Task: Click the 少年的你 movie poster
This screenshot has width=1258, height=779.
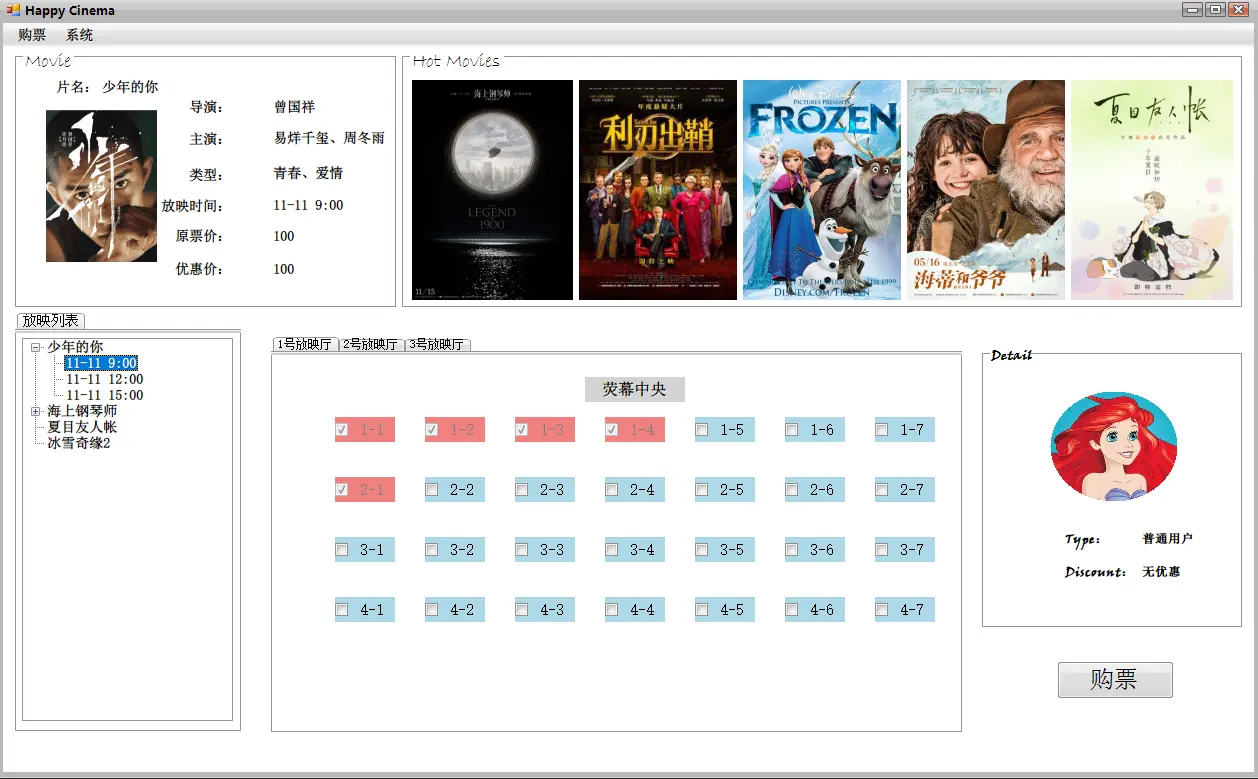Action: tap(101, 186)
